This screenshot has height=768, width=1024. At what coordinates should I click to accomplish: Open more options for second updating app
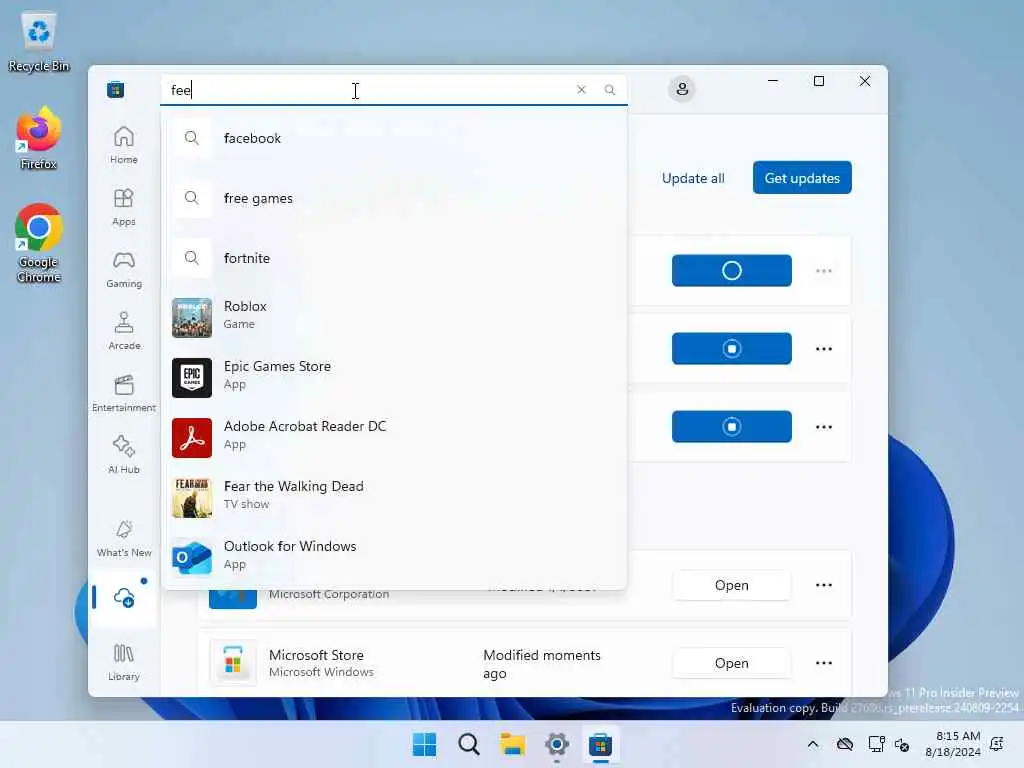tap(824, 349)
